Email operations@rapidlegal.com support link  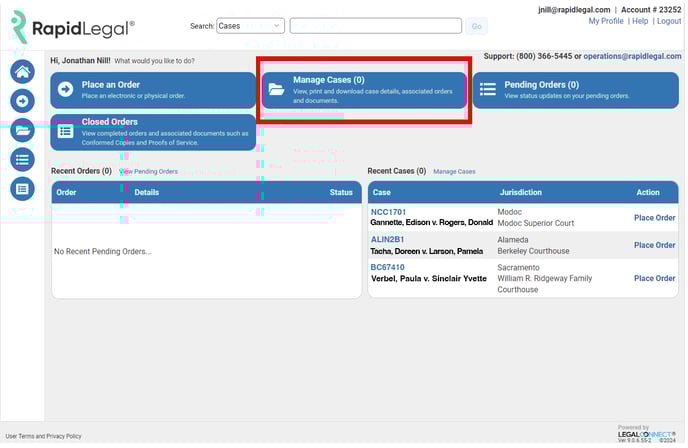tap(632, 56)
